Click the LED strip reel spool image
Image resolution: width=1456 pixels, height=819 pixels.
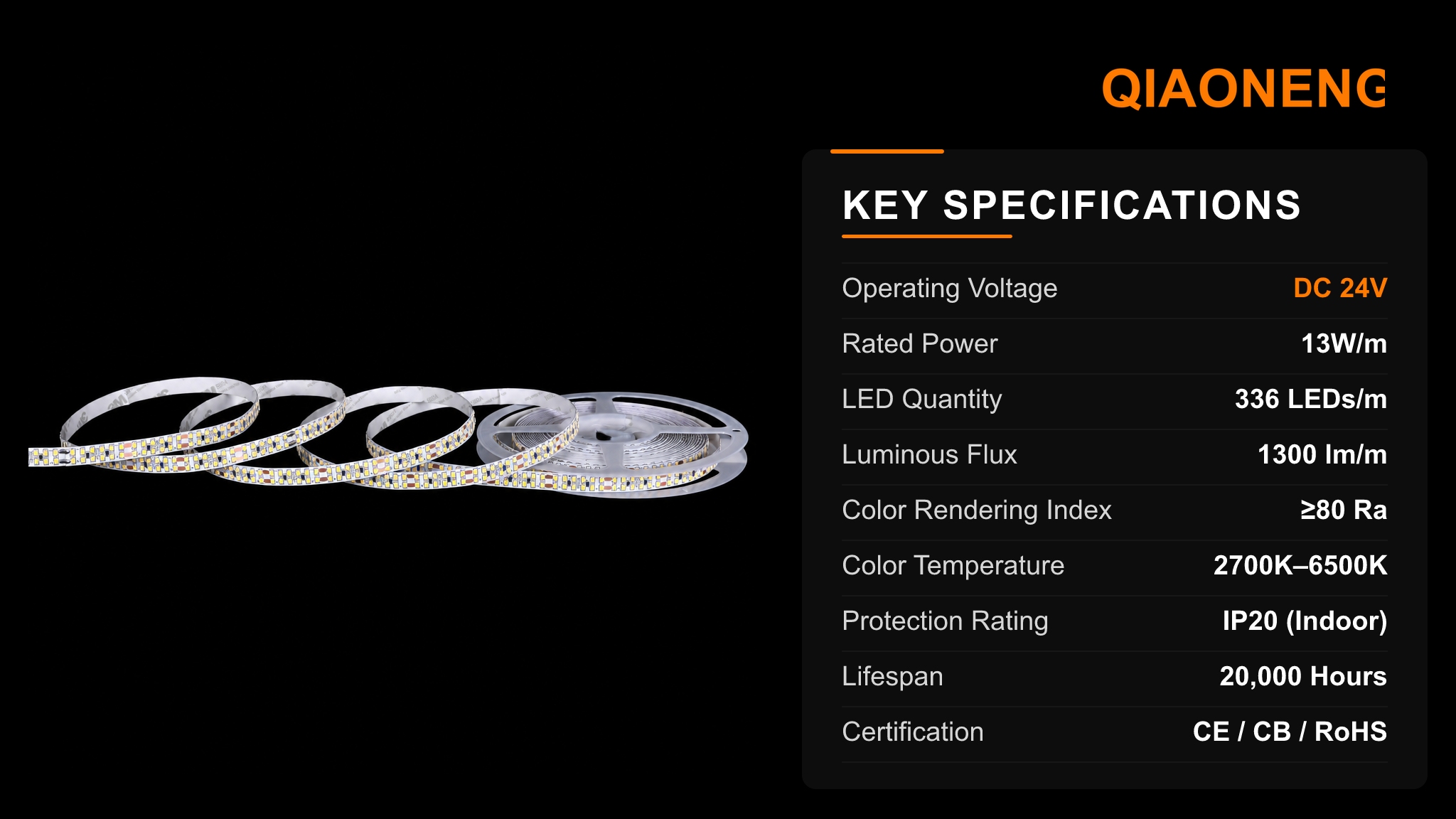[613, 444]
